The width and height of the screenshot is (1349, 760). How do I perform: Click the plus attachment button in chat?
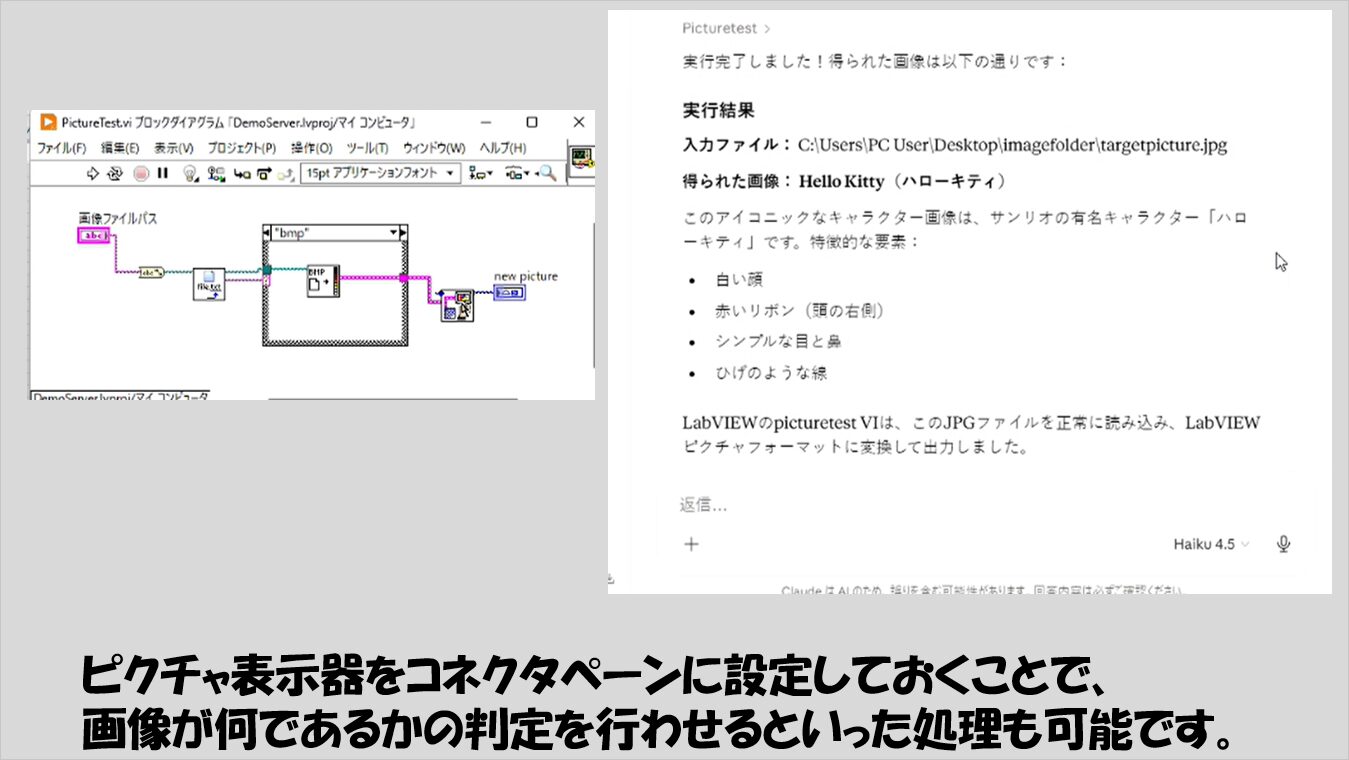pos(691,544)
